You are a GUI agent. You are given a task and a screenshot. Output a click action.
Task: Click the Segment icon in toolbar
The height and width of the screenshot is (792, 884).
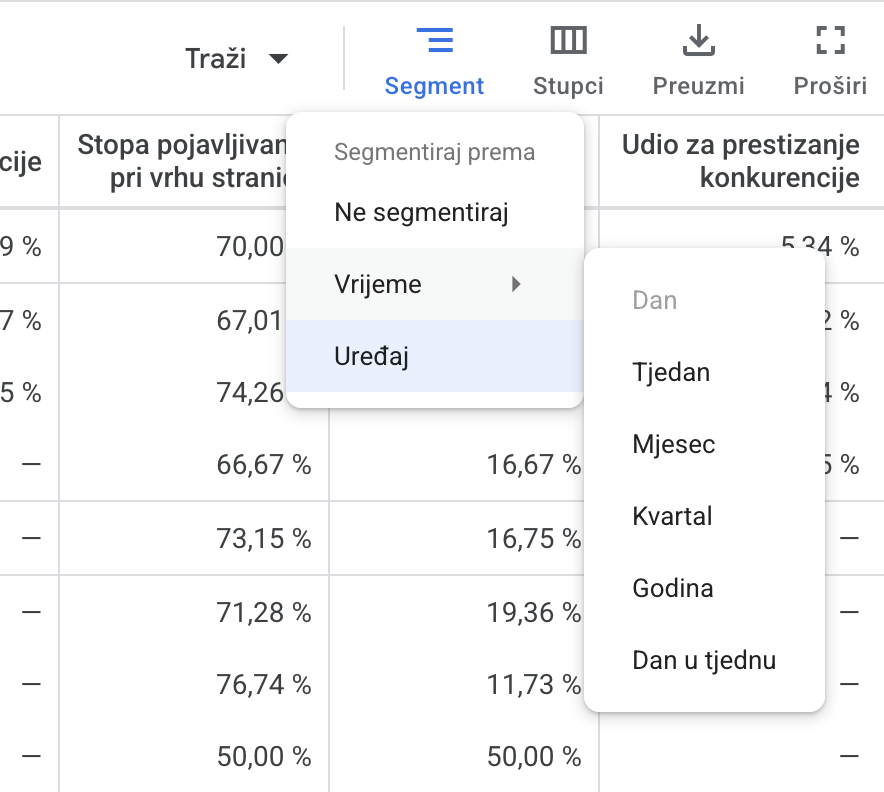pos(434,41)
